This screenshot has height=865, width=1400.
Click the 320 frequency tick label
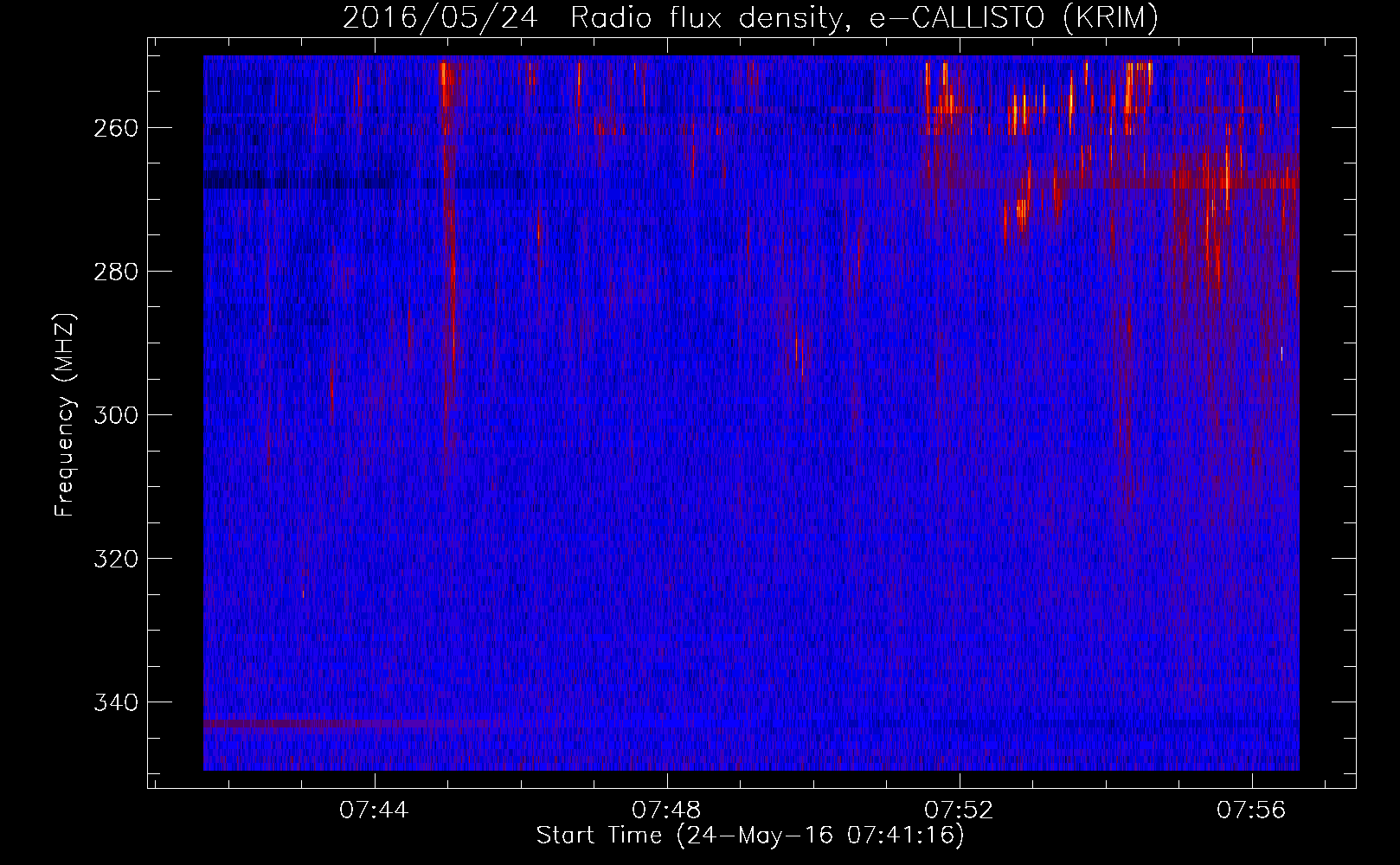[x=115, y=559]
